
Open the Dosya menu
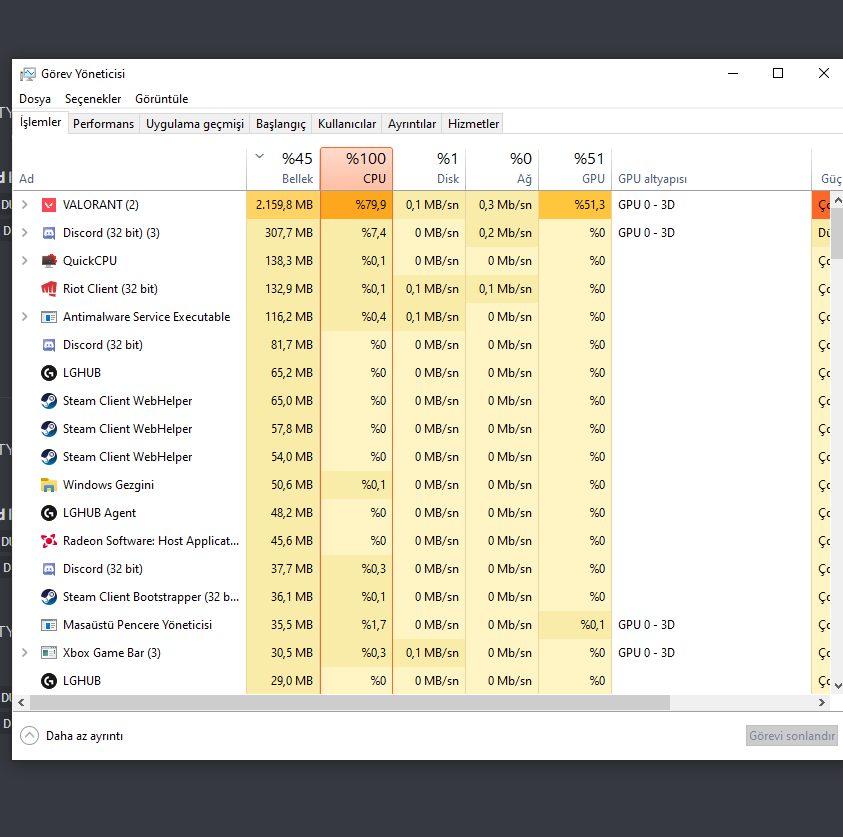click(x=35, y=99)
